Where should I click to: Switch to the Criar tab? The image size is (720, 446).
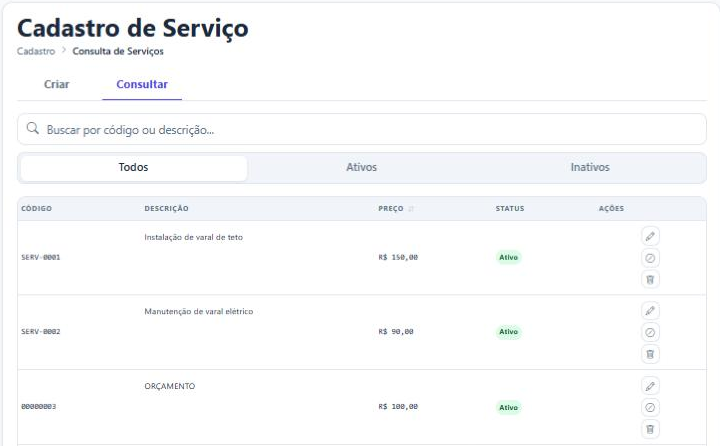[x=56, y=84]
